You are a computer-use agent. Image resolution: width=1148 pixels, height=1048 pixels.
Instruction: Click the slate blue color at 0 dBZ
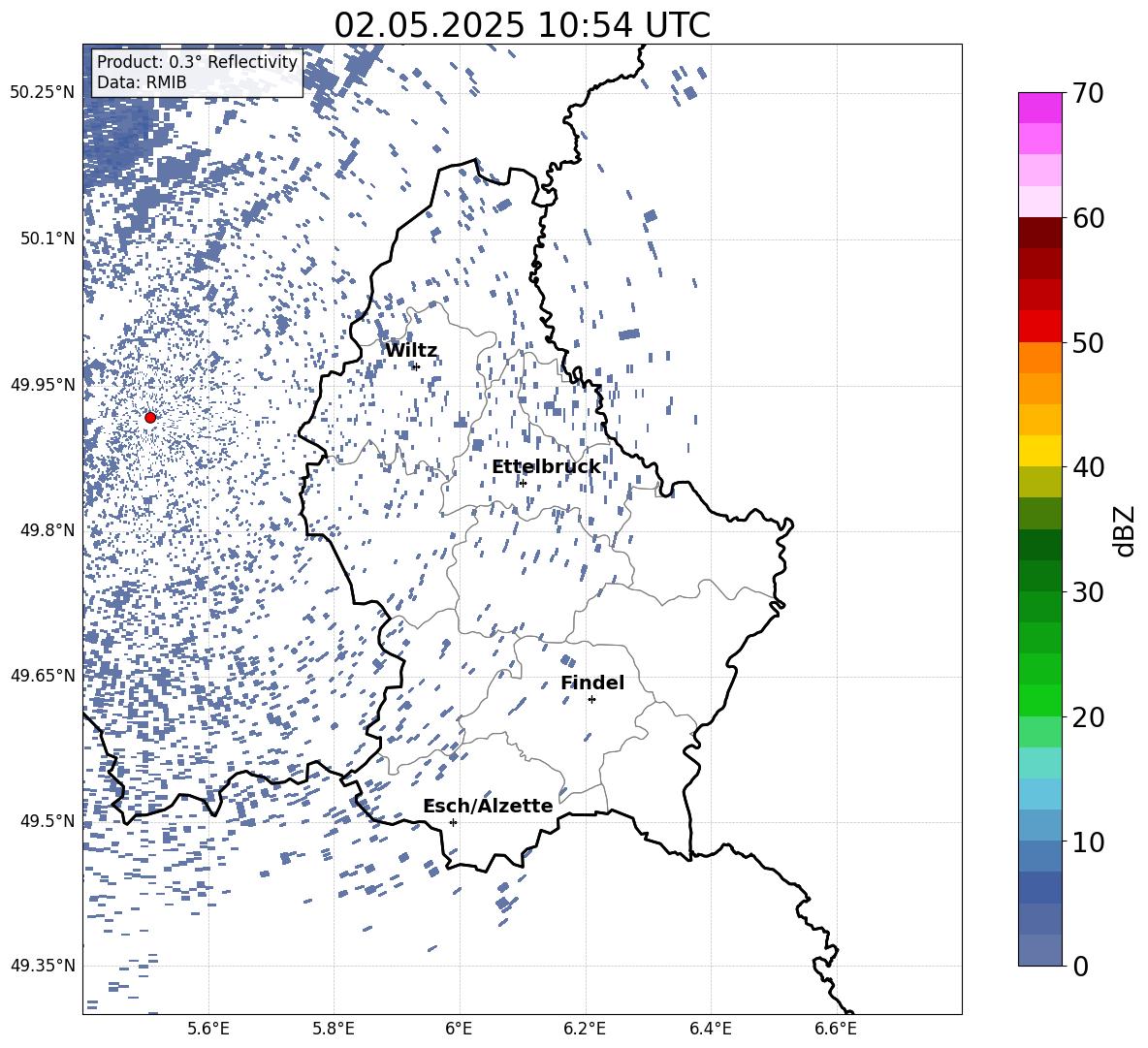tap(1039, 950)
